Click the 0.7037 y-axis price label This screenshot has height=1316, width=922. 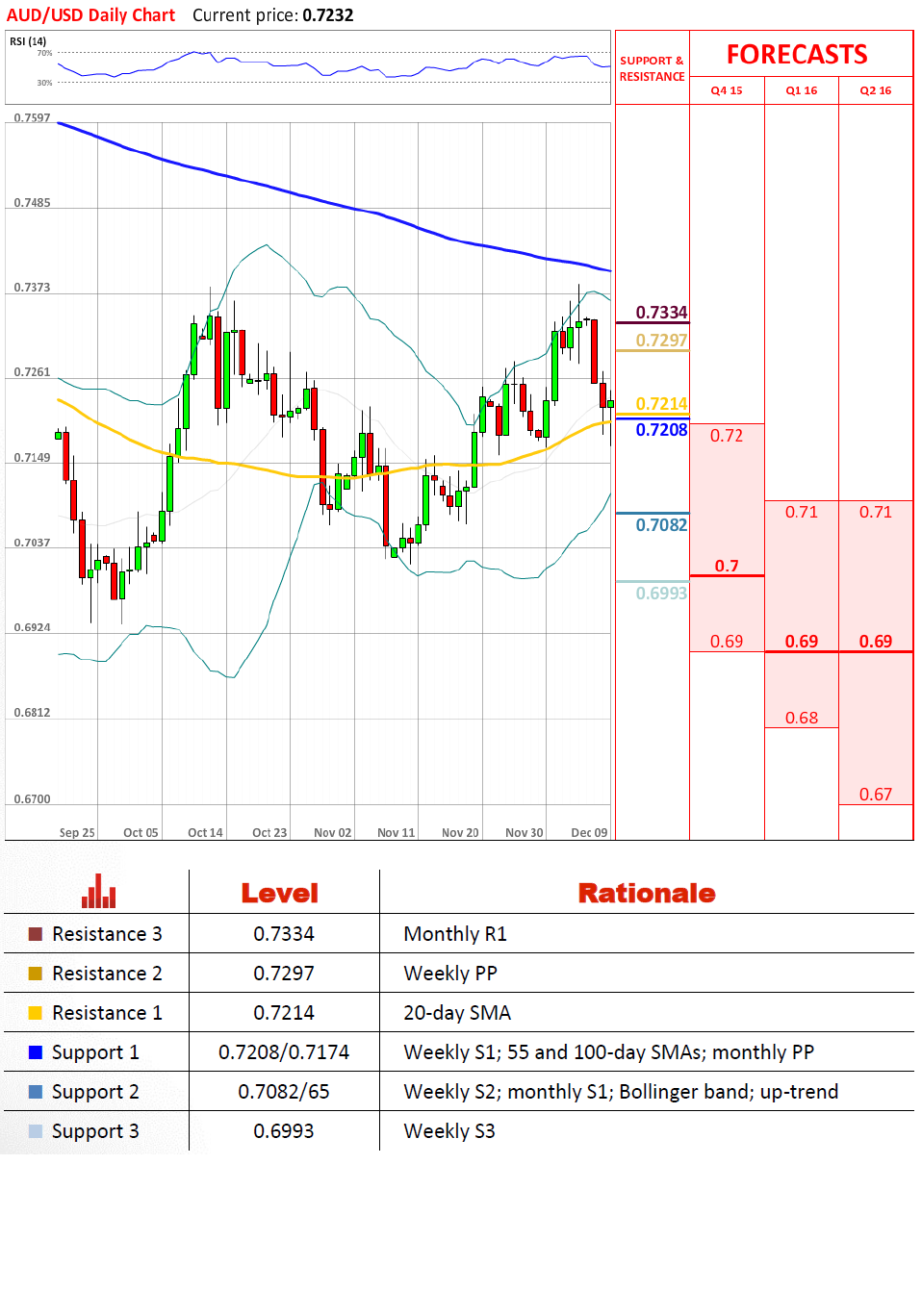32,543
